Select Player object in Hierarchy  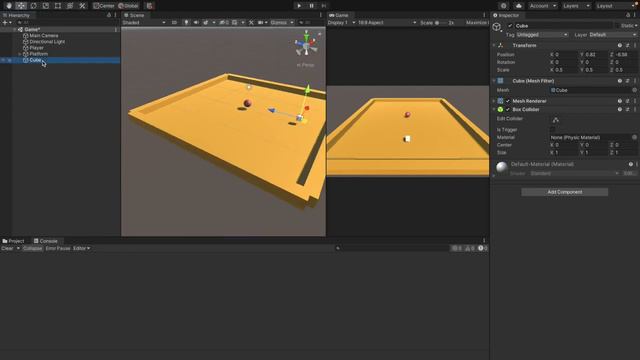tap(36, 48)
